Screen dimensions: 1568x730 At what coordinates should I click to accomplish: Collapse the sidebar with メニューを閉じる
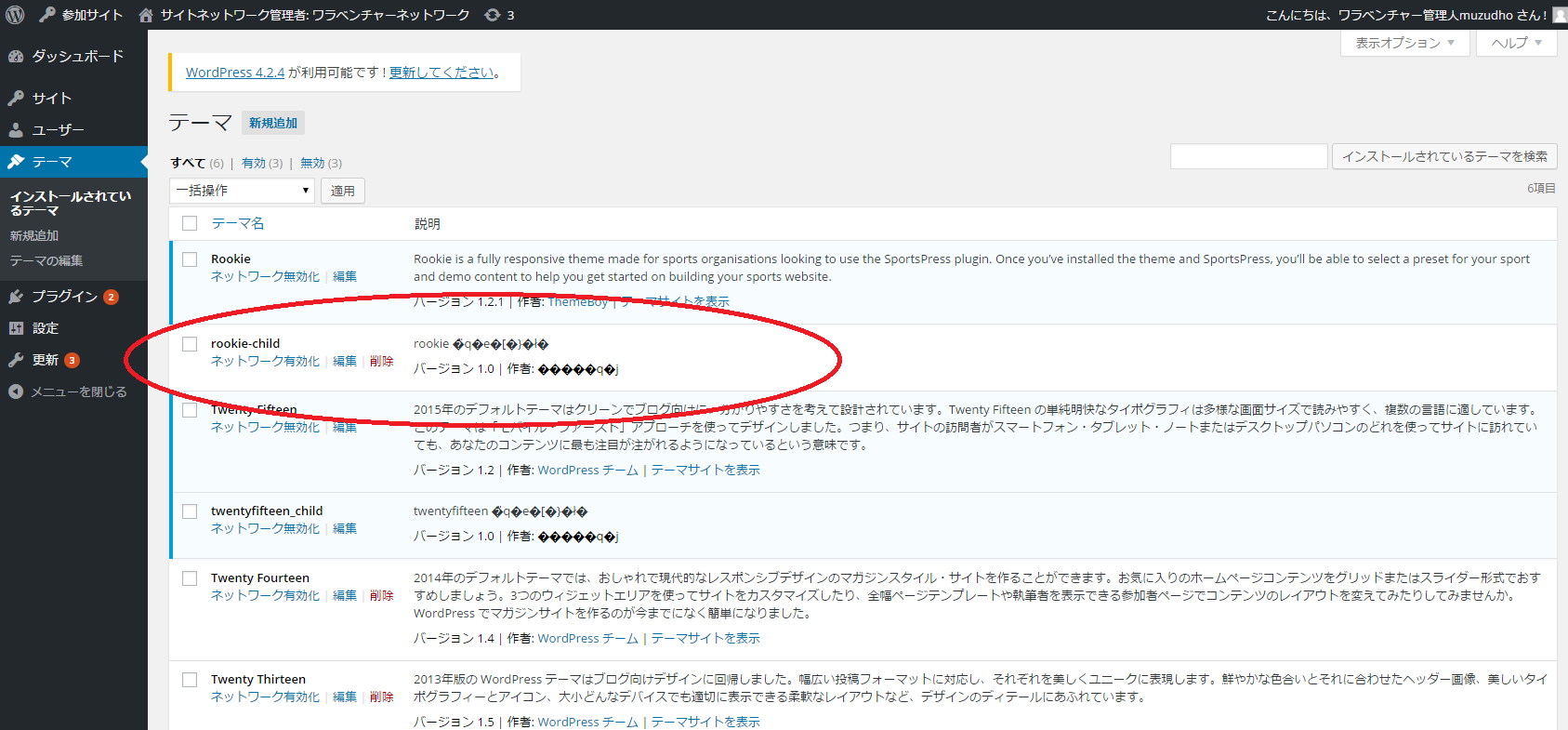pos(73,392)
